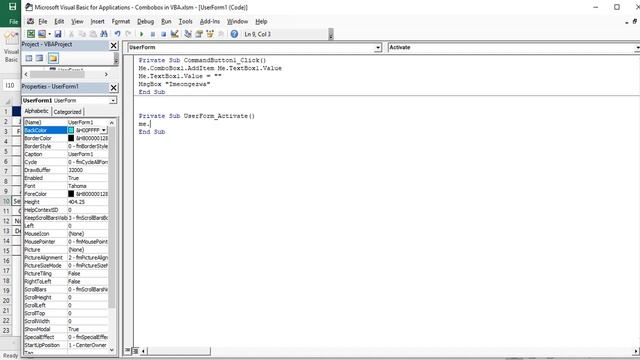The height and width of the screenshot is (360, 640).
Task: Click the Paste icon in toolbar
Action: pos(93,34)
